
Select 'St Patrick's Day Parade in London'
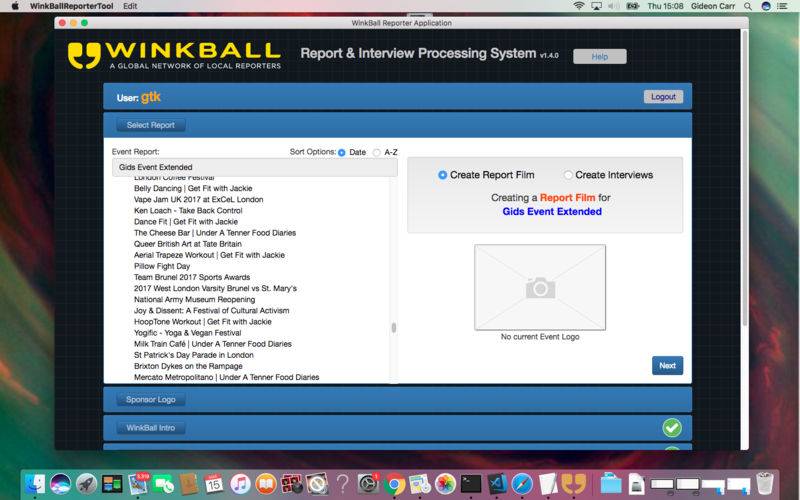click(x=193, y=356)
